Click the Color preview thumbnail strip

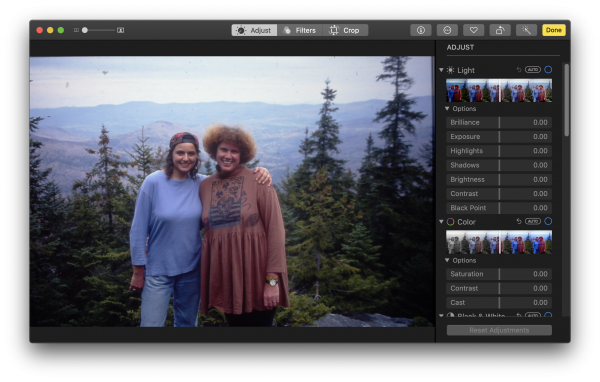pyautogui.click(x=499, y=242)
